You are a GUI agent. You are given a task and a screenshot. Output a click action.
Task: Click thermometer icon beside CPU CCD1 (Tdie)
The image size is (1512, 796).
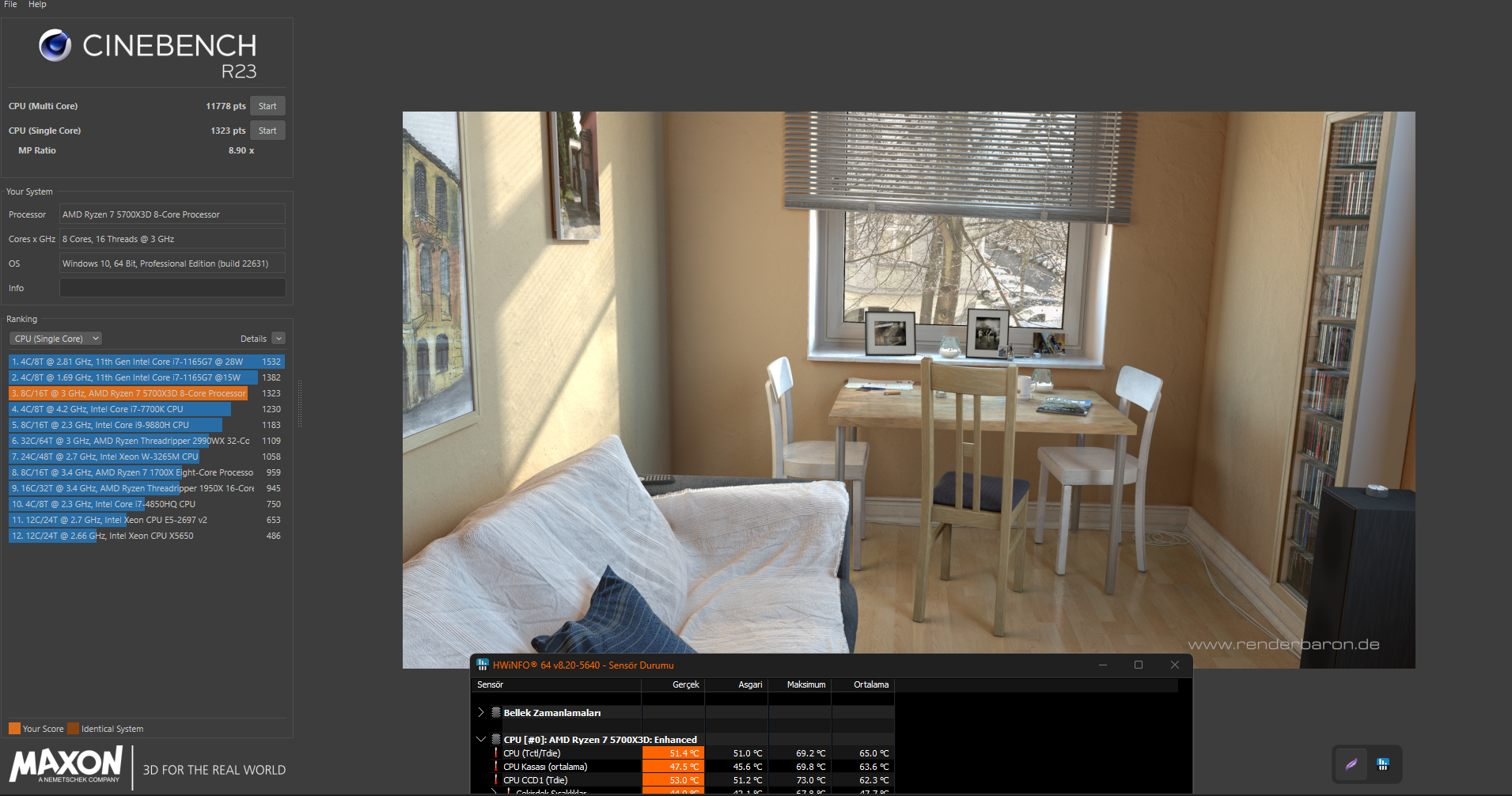pyautogui.click(x=496, y=780)
